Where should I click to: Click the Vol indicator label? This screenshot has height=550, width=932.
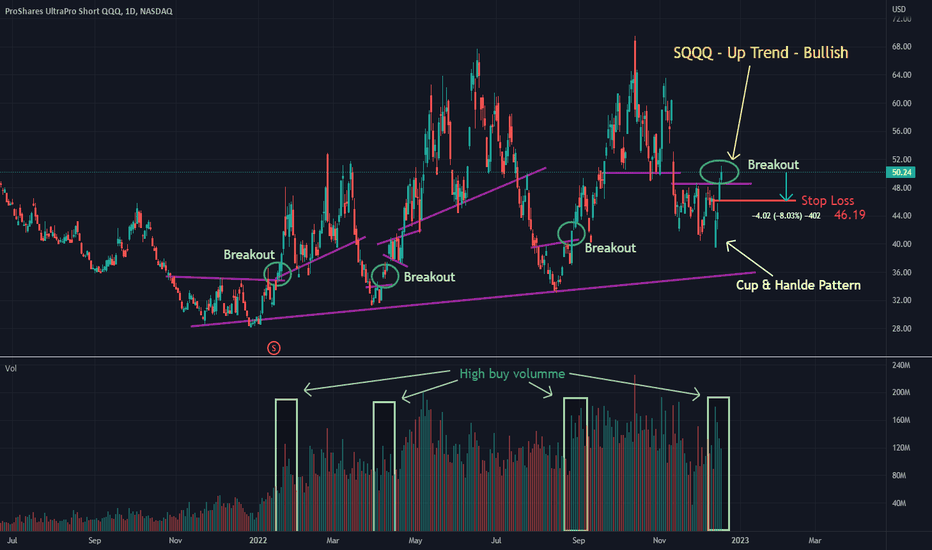11,369
